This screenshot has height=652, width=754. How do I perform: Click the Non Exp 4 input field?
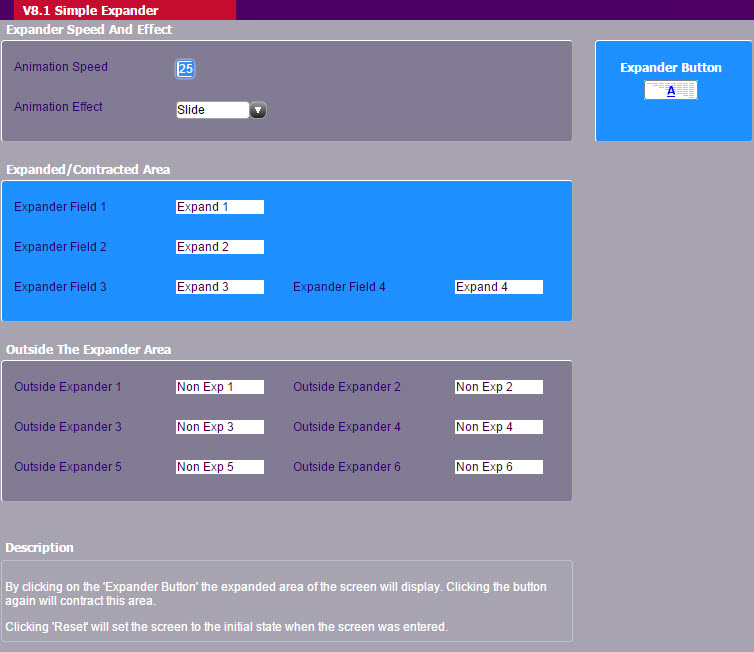499,426
